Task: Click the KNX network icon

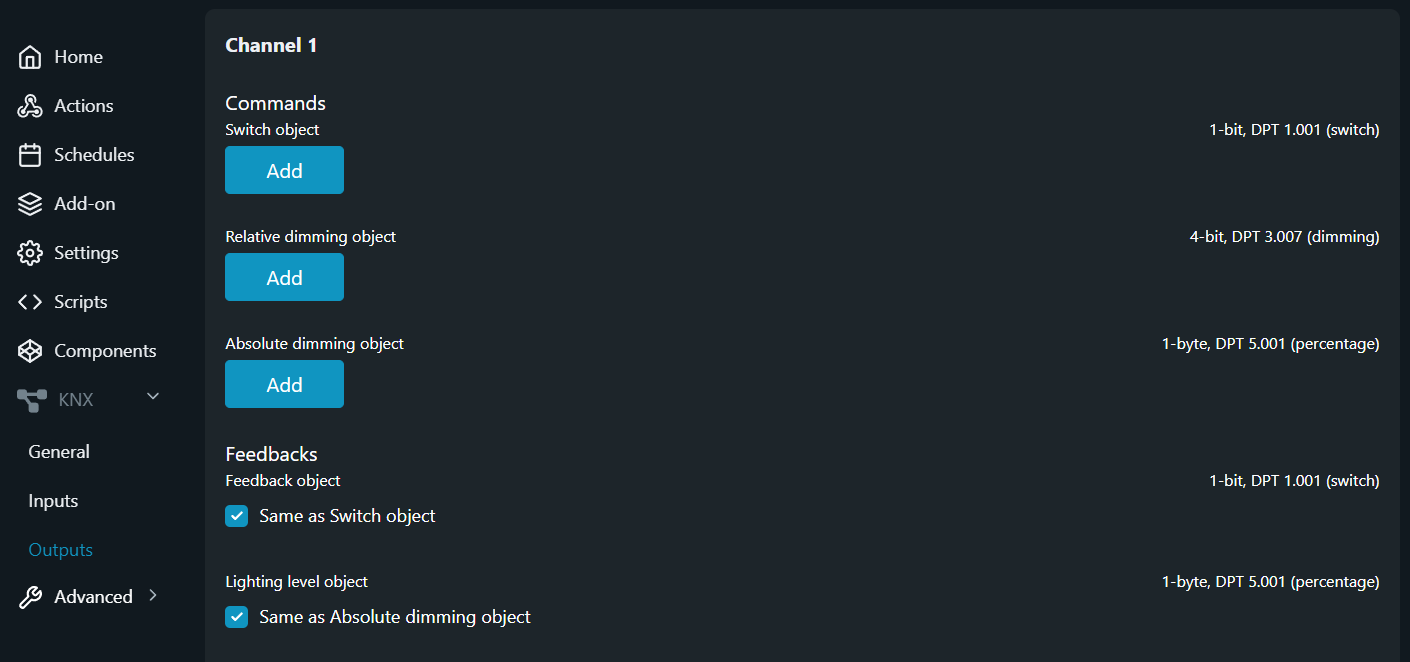Action: pos(31,400)
